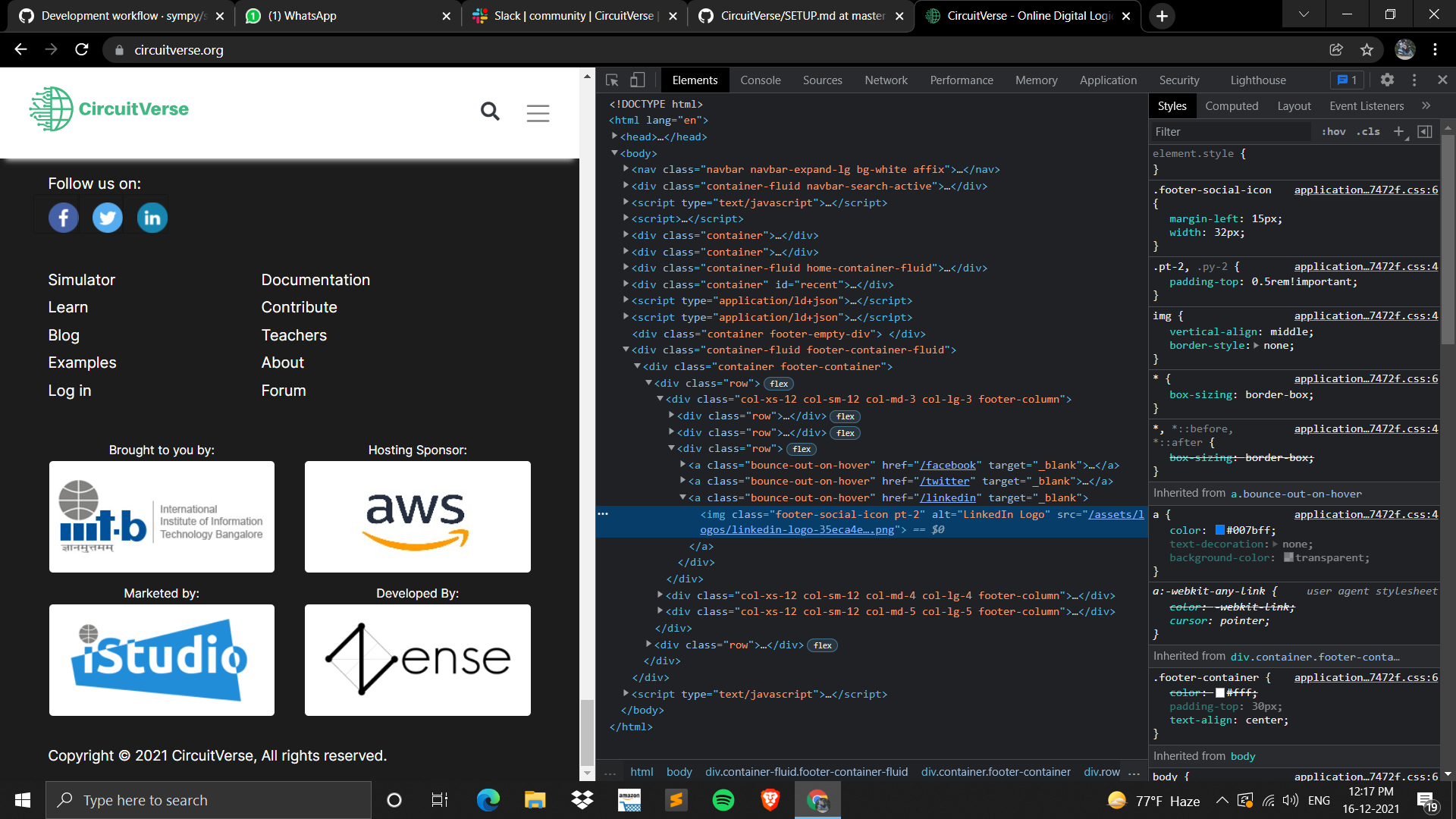Viewport: 1456px width, 819px height.
Task: Open DevTools settings gear
Action: tap(1387, 80)
